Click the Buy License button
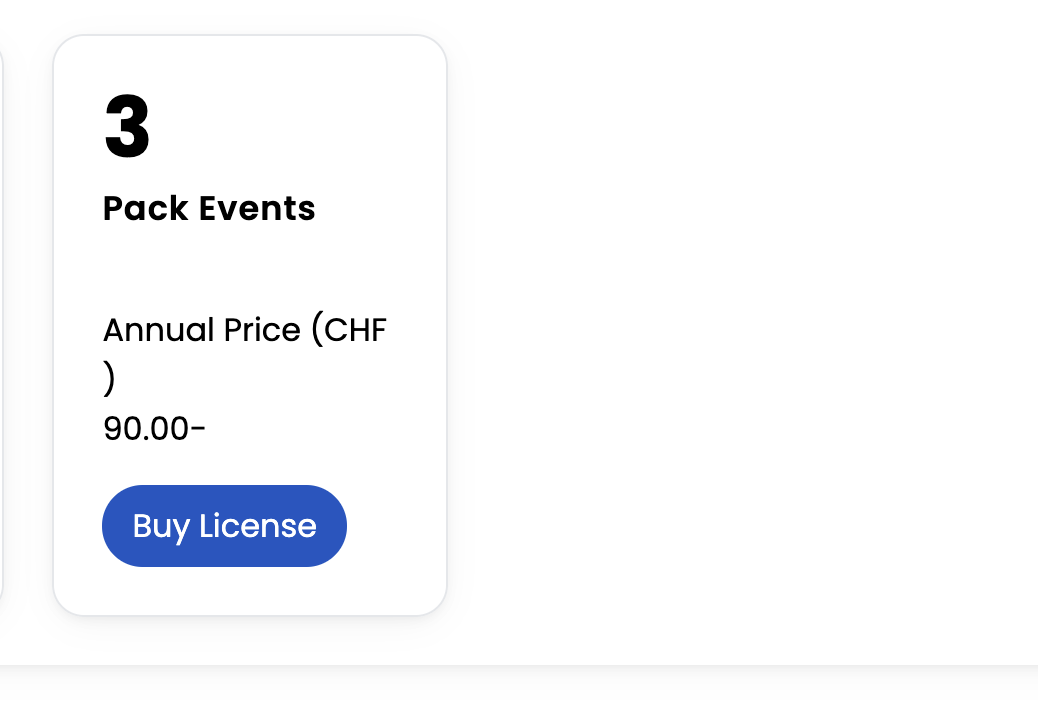 [x=224, y=526]
